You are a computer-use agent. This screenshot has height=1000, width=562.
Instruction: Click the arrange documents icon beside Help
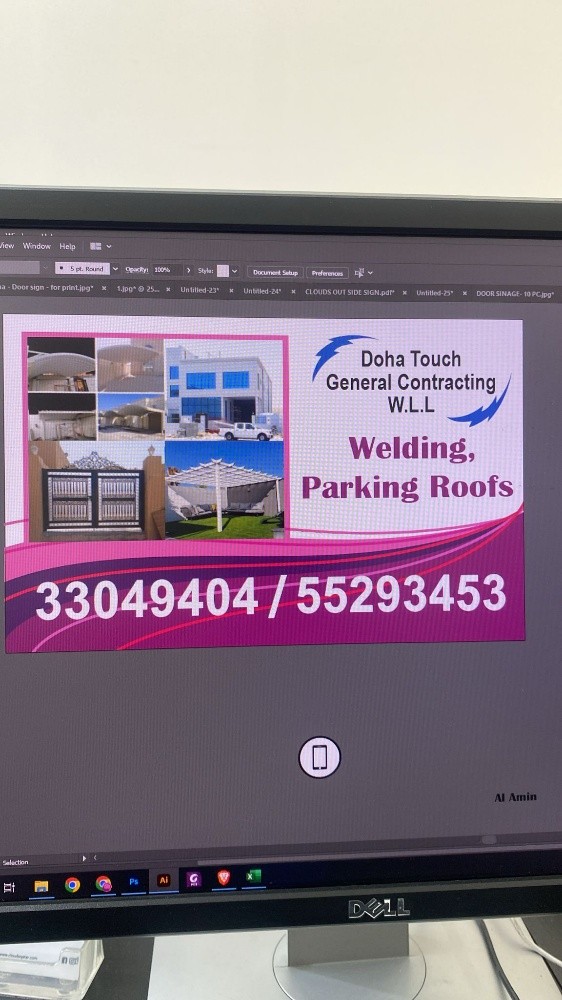click(96, 246)
